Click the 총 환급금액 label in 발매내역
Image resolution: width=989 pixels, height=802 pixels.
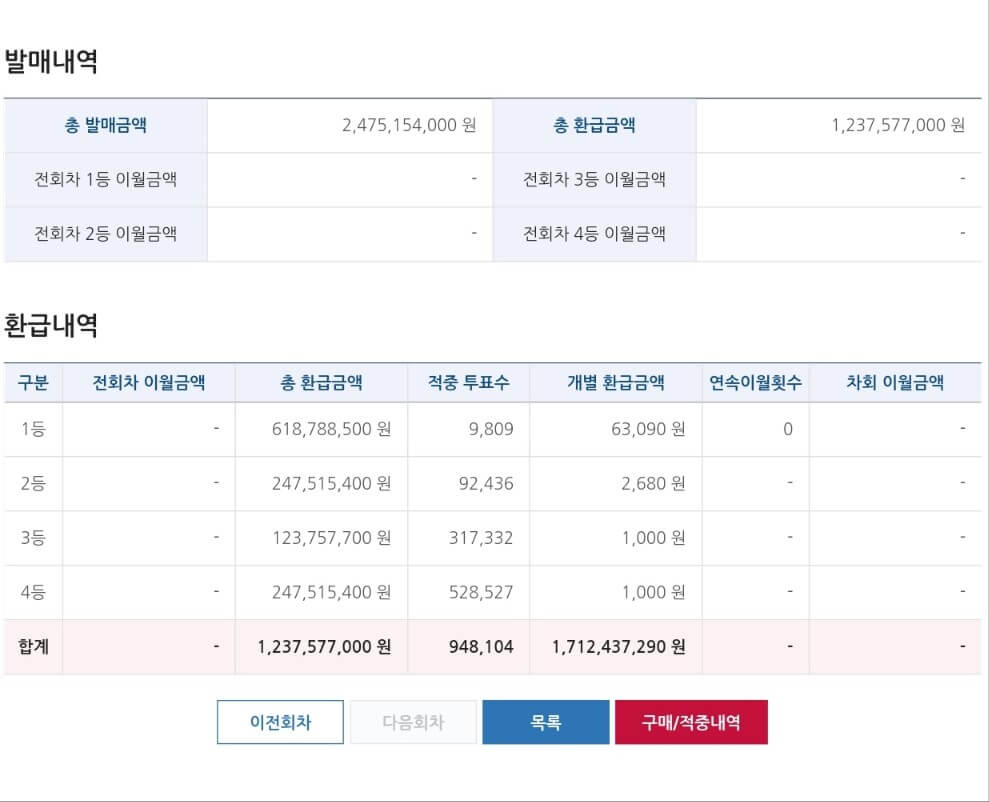[594, 125]
